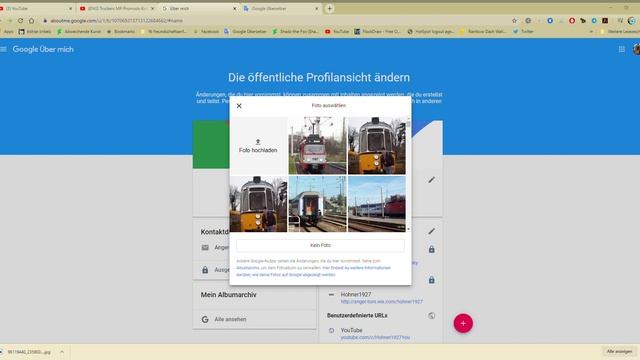
Task: Switch to the first YouTube browser tab
Action: click(36, 8)
